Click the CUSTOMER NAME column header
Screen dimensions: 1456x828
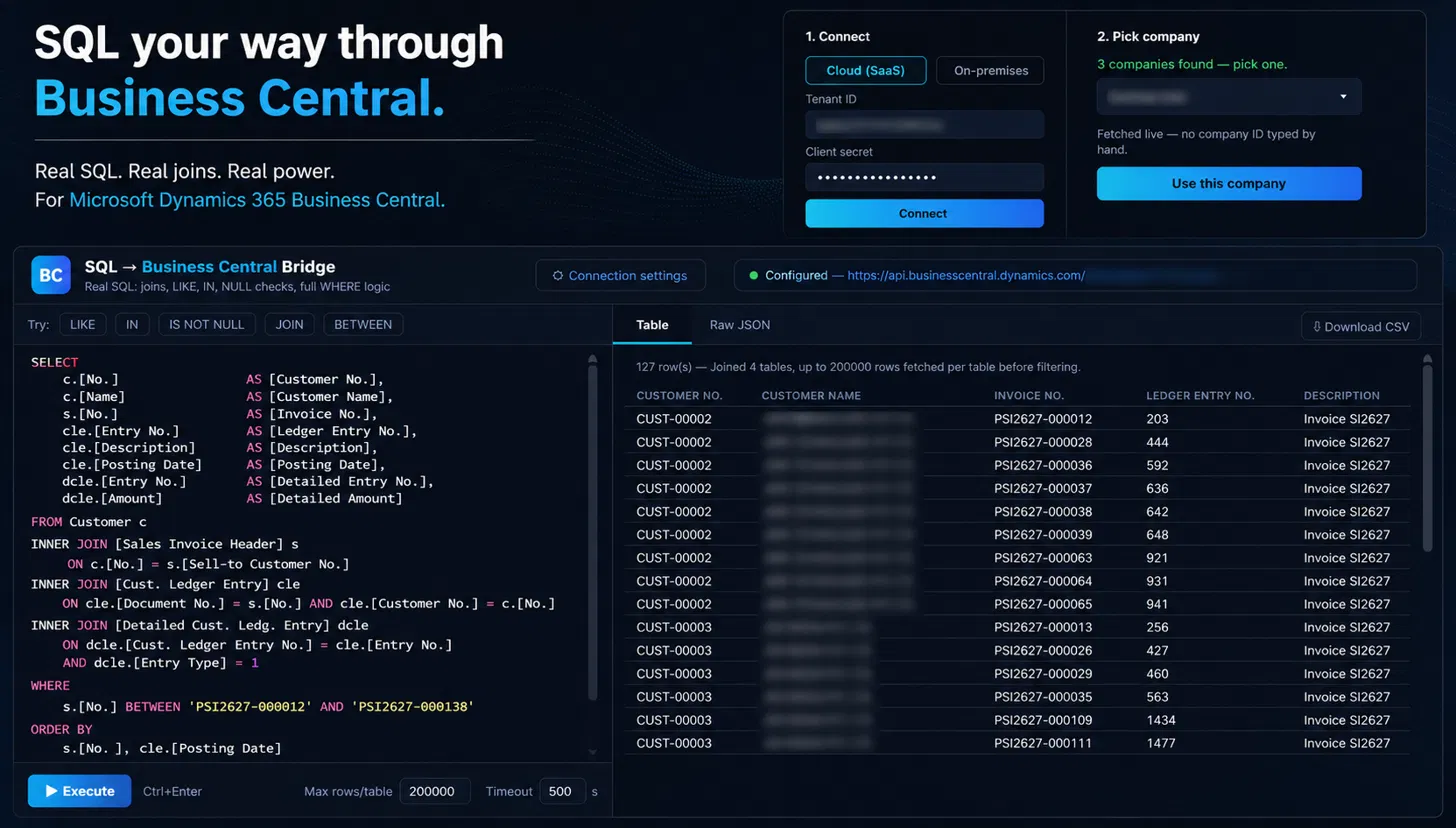coord(811,395)
